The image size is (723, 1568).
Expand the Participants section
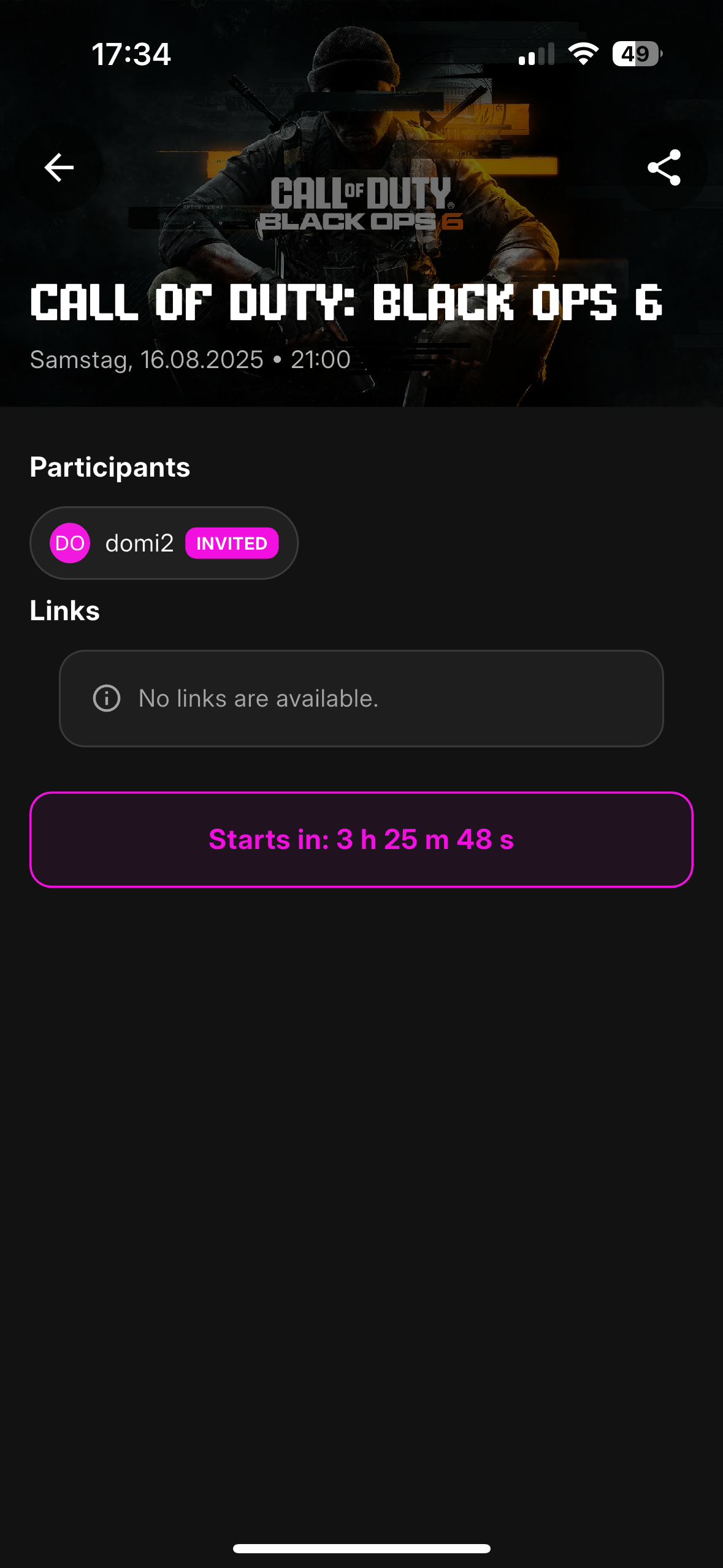click(110, 467)
